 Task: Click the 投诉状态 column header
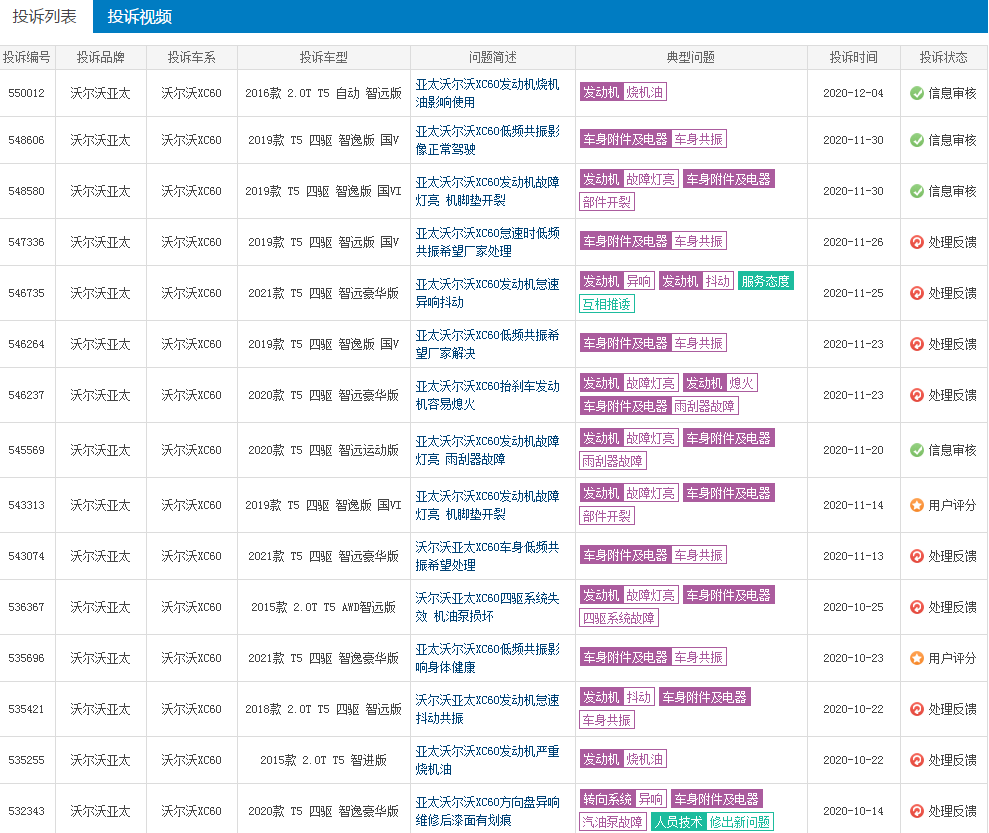coord(944,57)
